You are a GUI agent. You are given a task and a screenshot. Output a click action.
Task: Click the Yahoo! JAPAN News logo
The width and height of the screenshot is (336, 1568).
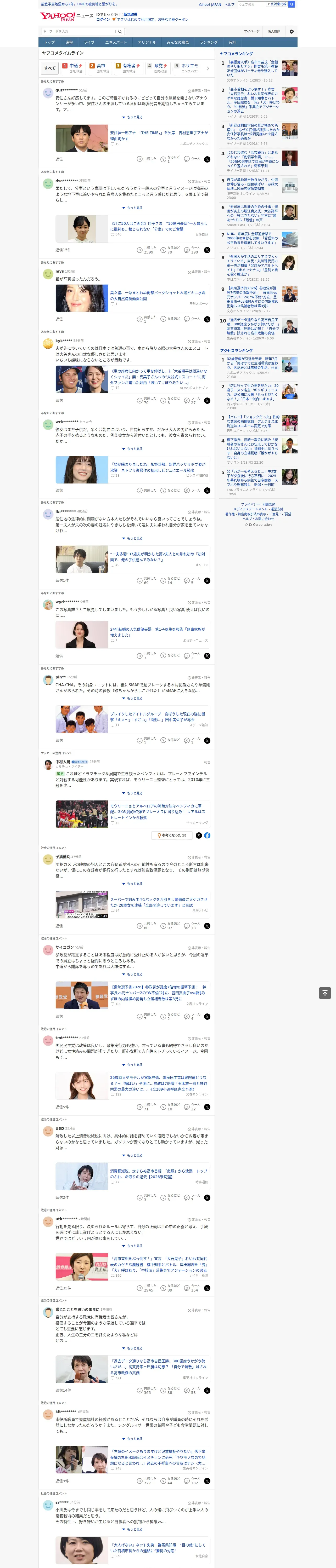click(66, 16)
